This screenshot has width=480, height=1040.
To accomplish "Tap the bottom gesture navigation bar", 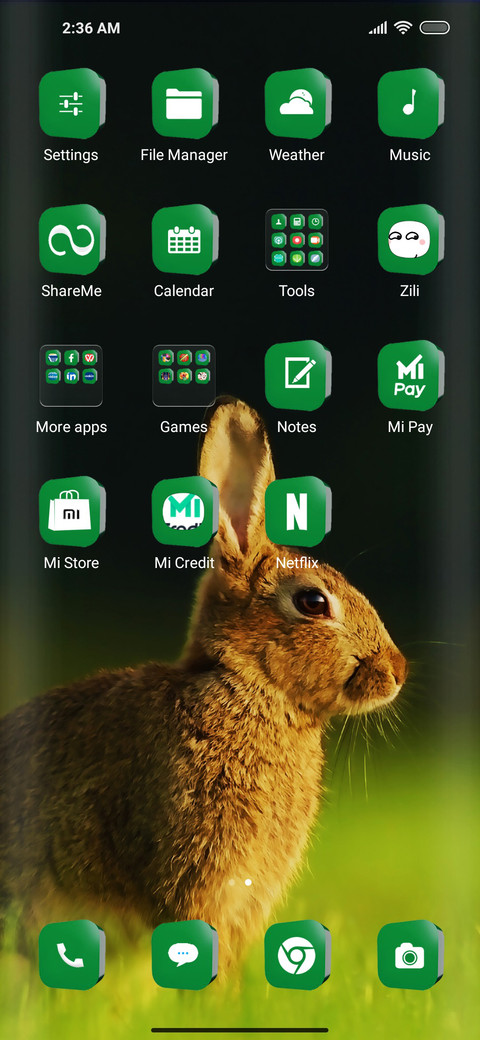I will click(x=240, y=1030).
